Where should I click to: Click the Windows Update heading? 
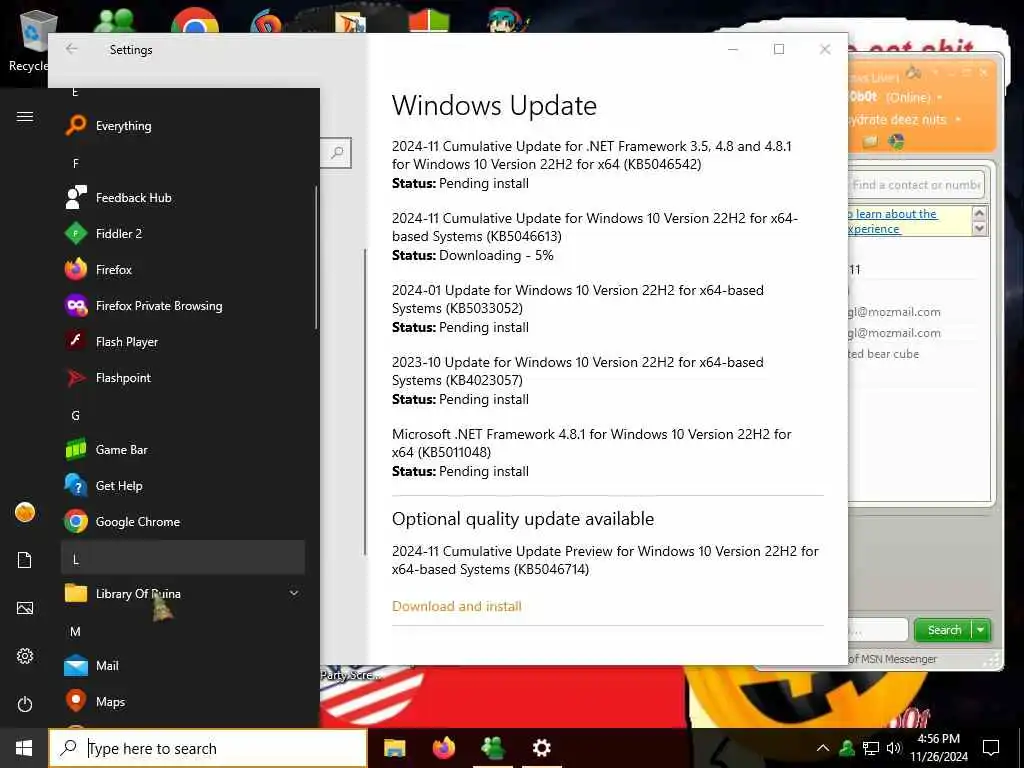[494, 106]
